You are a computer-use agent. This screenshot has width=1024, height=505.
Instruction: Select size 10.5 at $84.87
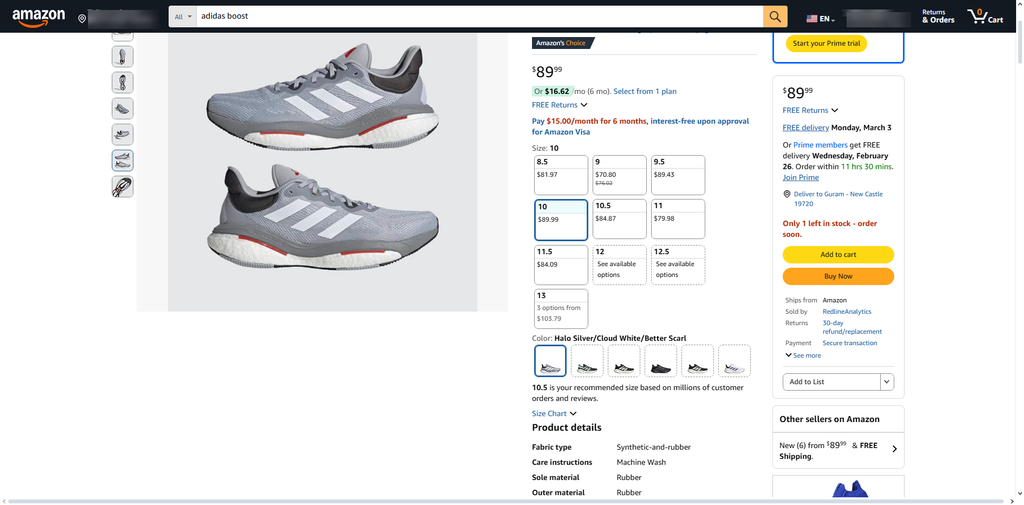coord(619,220)
